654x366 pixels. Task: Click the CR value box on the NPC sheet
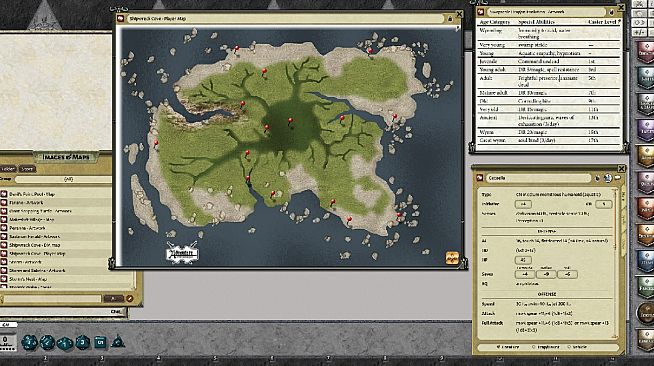(x=603, y=204)
